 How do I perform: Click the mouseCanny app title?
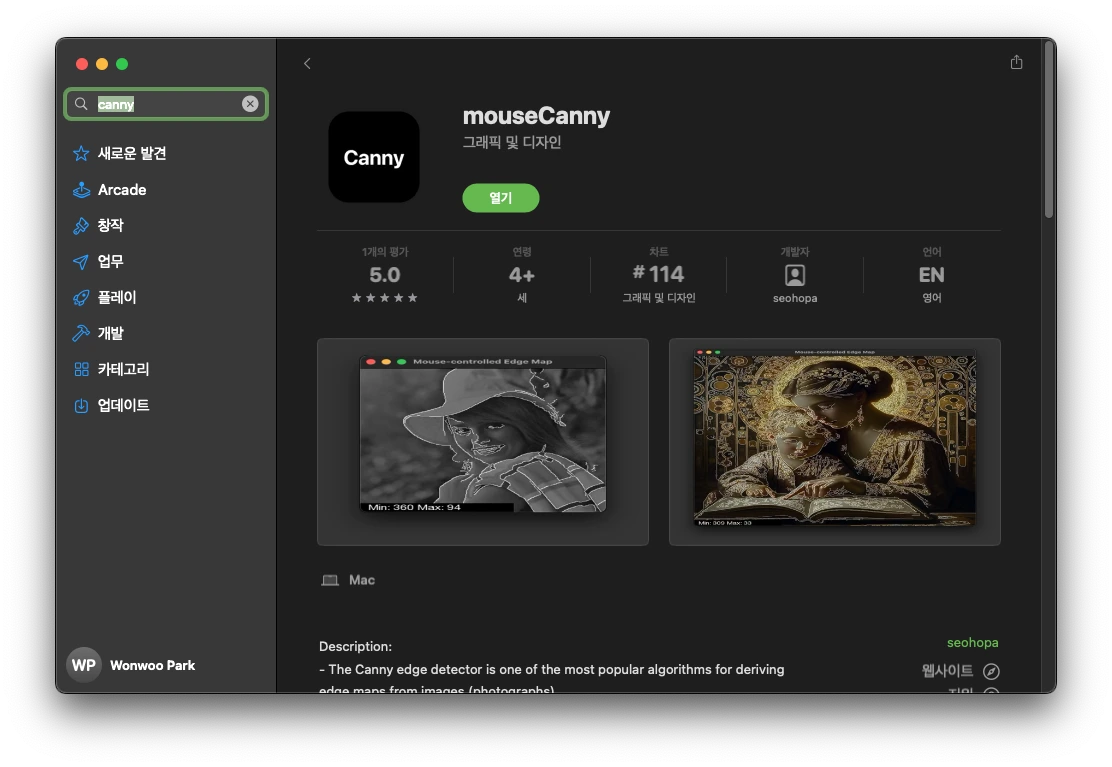(x=536, y=116)
